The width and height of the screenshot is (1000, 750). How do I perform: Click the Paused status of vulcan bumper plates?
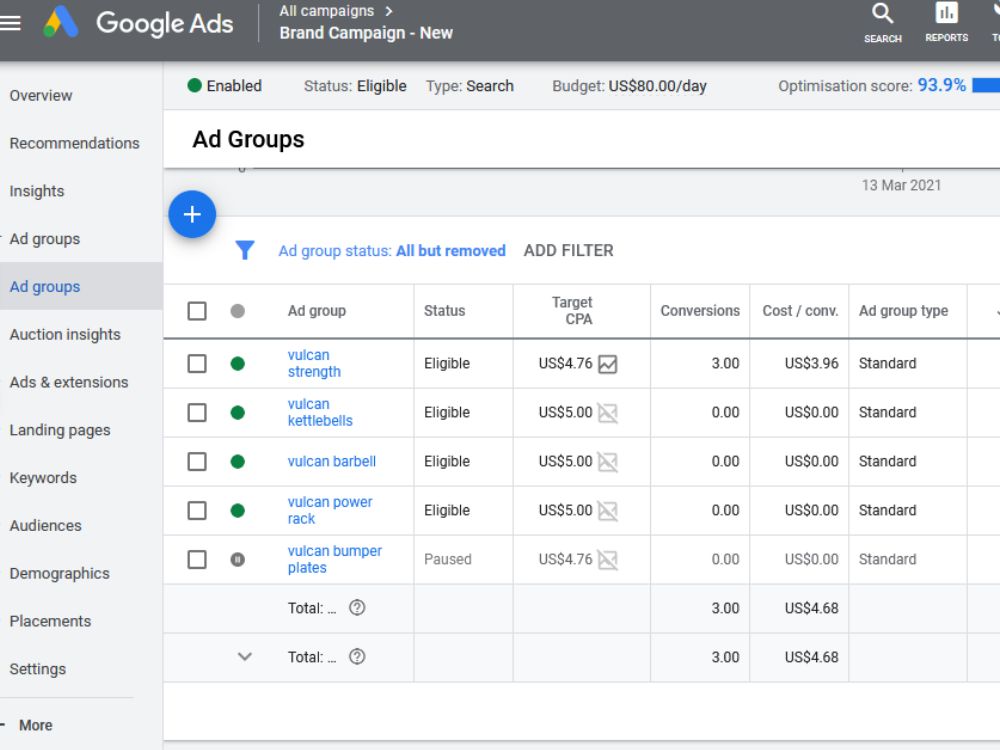[448, 559]
